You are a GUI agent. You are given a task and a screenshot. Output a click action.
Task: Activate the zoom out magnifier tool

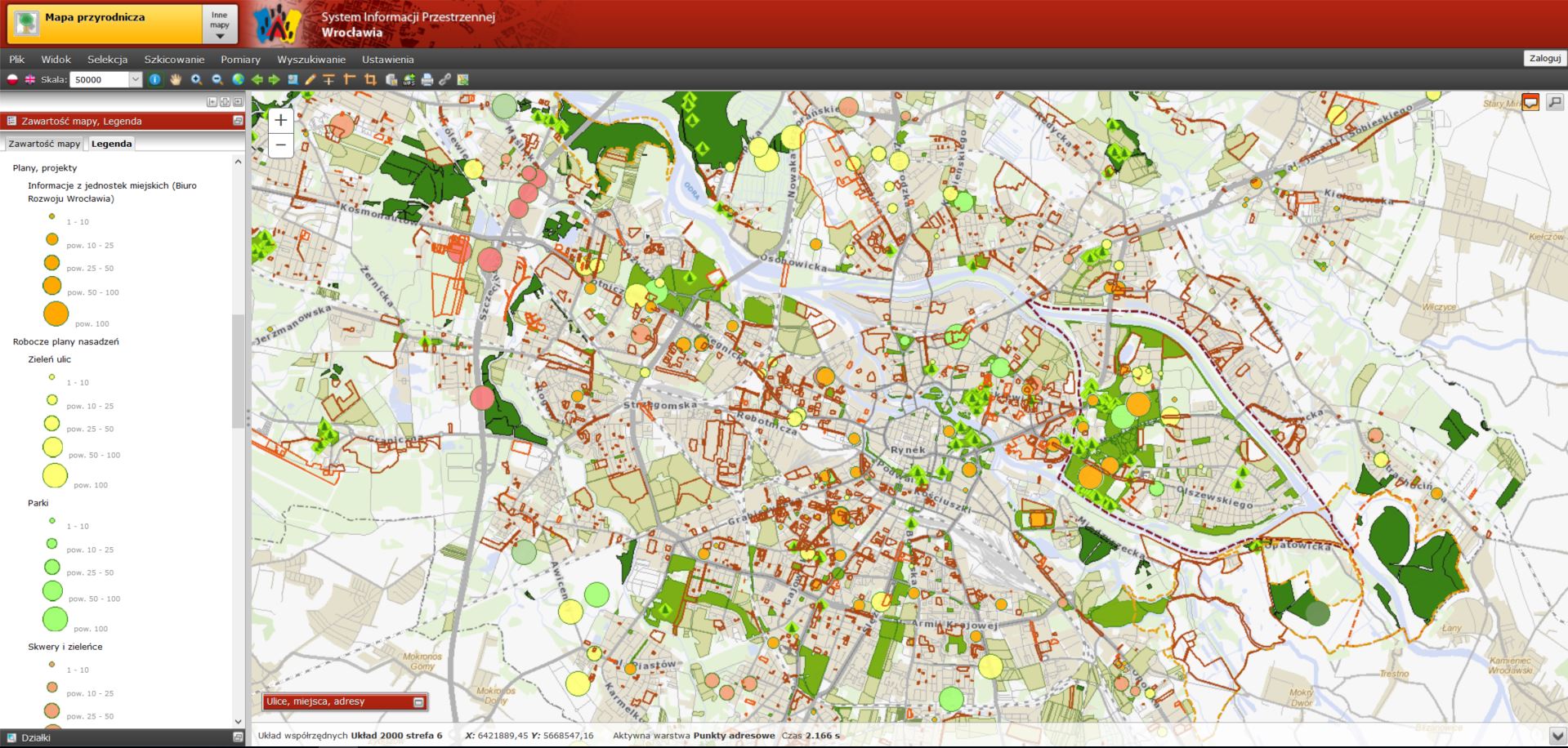pos(217,79)
